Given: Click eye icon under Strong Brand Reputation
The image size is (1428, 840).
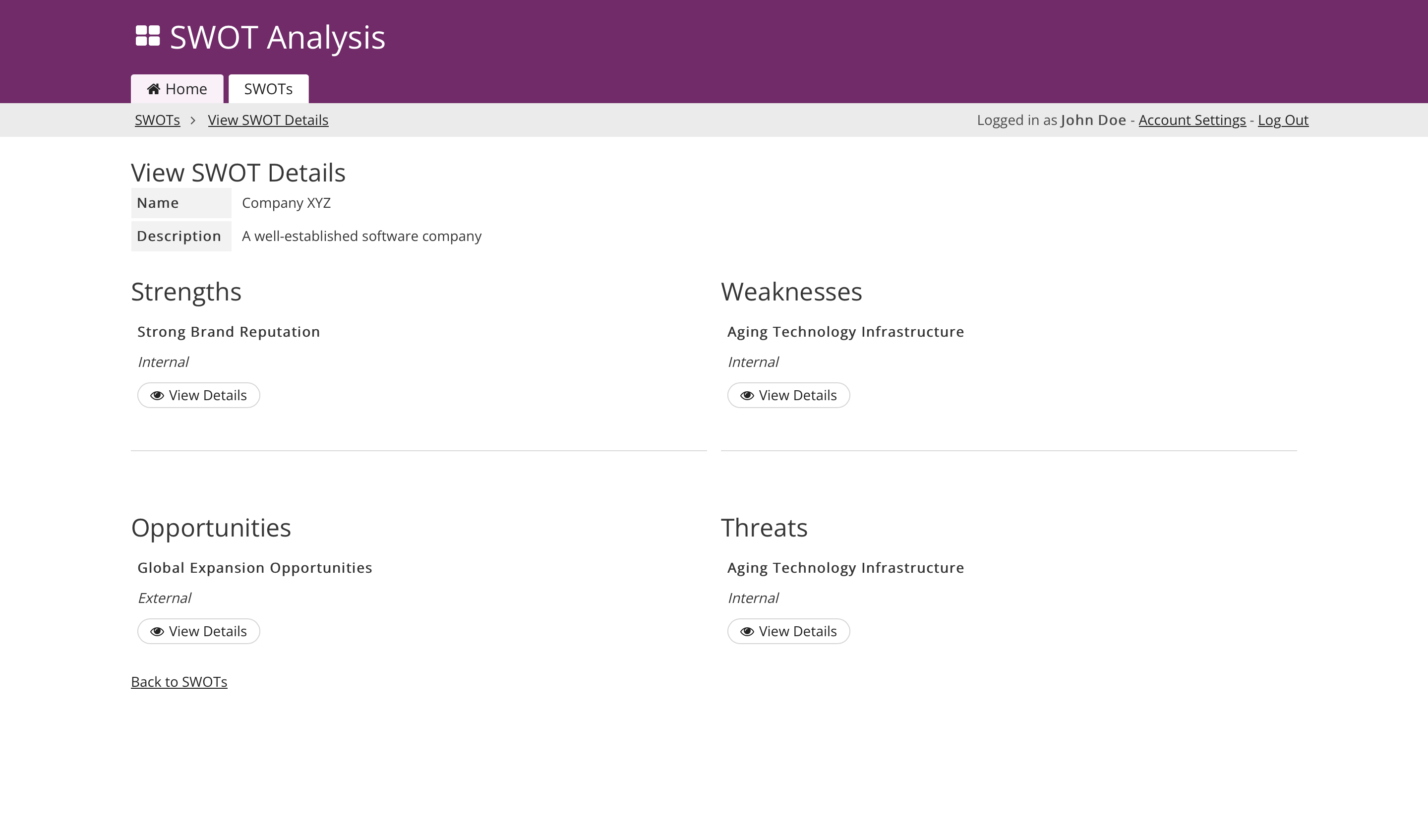Looking at the screenshot, I should tap(157, 396).
